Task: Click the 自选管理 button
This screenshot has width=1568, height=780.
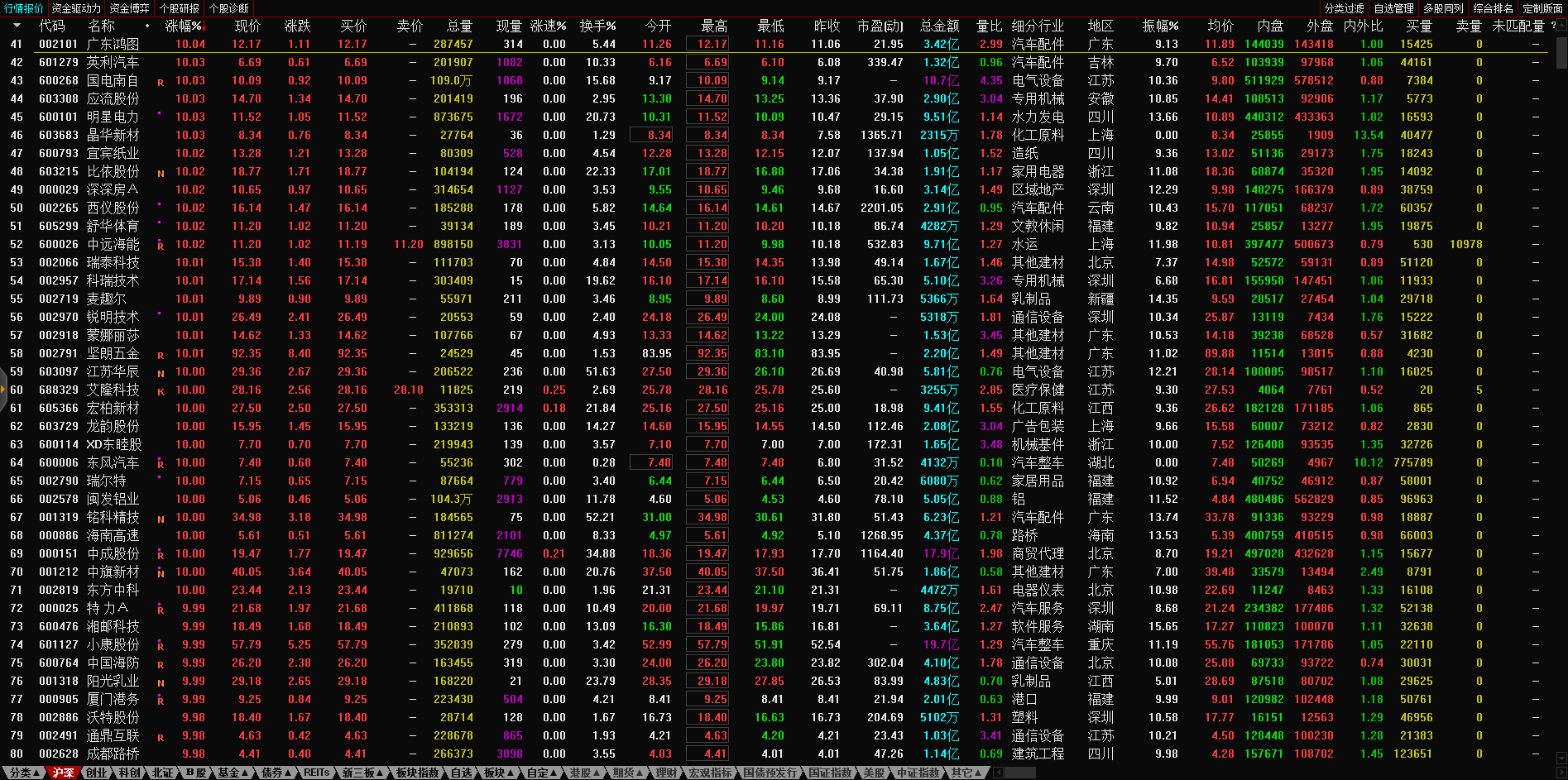Action: (x=1393, y=8)
